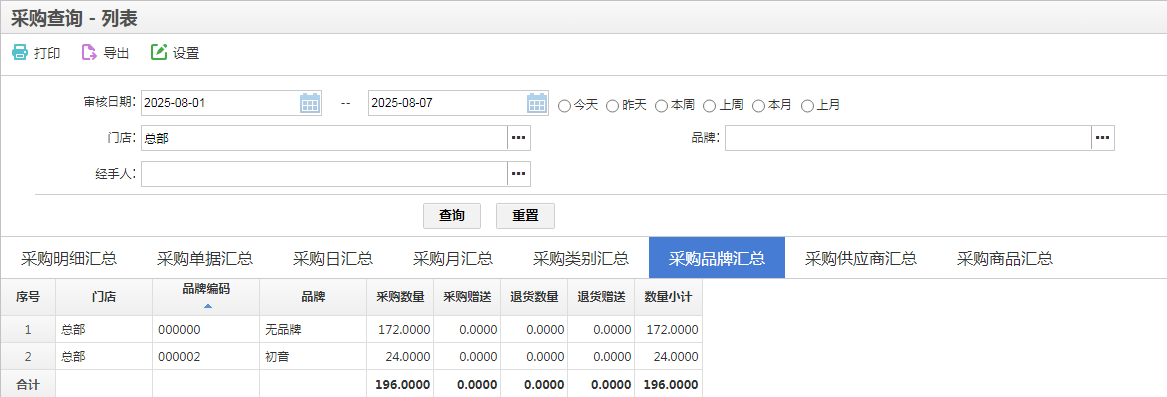Click the 数量小计 column header
Image resolution: width=1167 pixels, height=397 pixels.
pos(668,296)
